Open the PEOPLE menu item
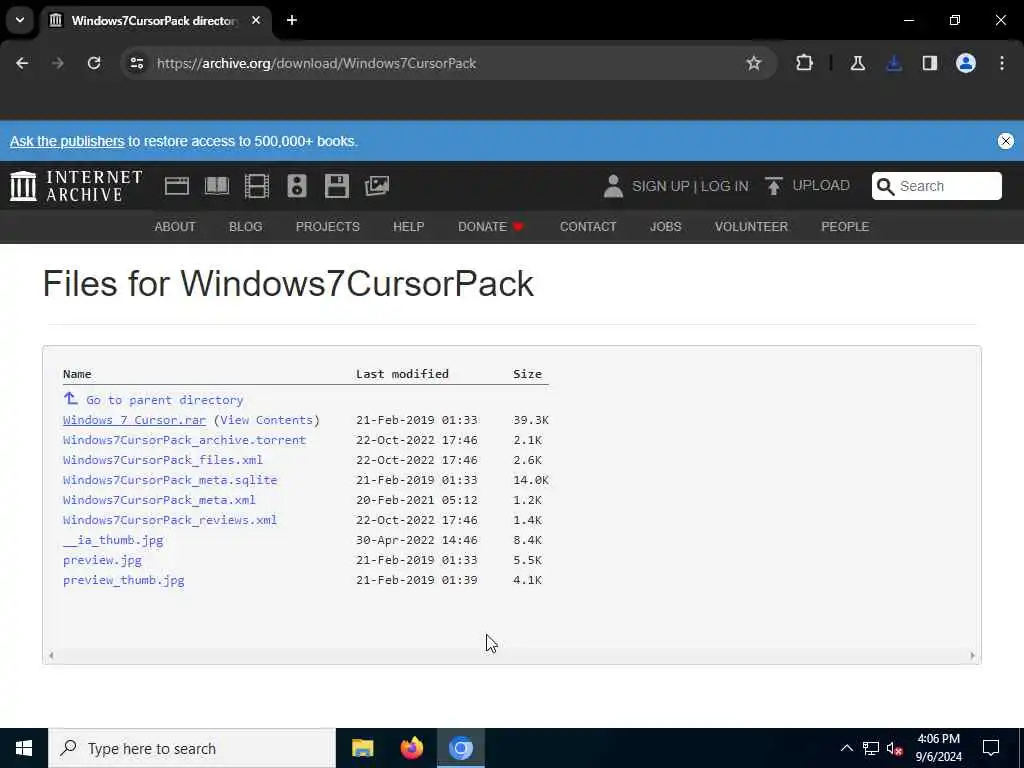The height and width of the screenshot is (768, 1024). (845, 227)
